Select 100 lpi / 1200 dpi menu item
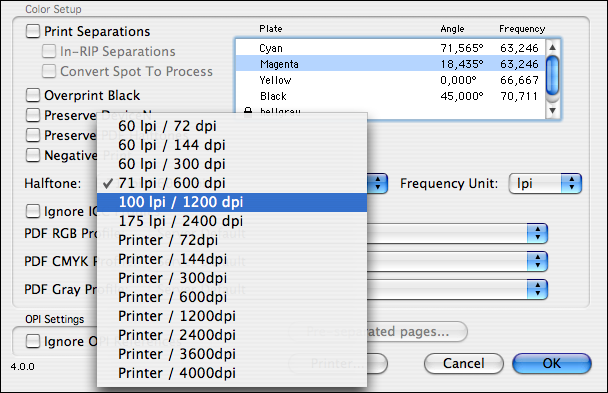This screenshot has height=393, width=608. [232, 202]
